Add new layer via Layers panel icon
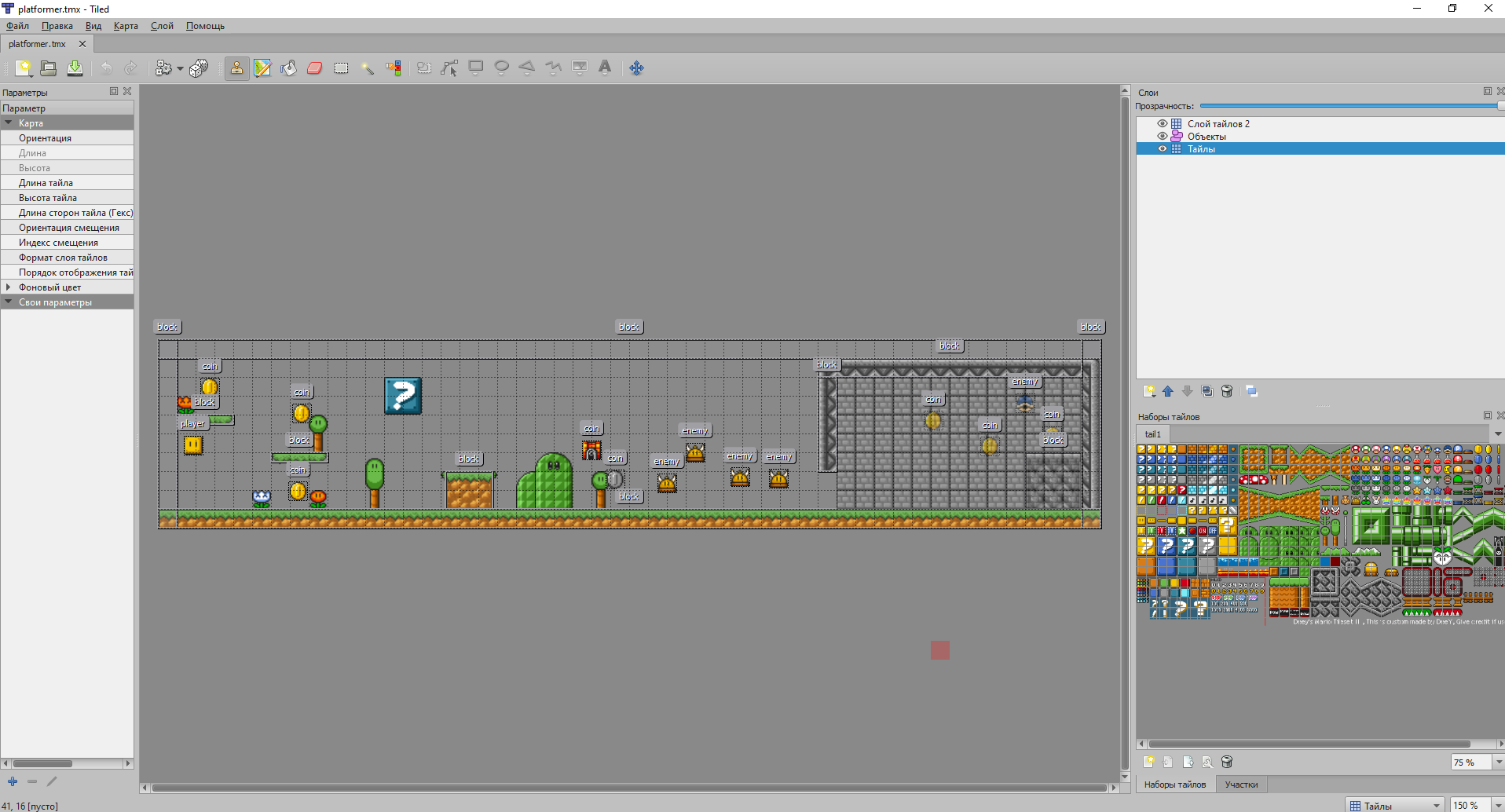This screenshot has width=1505, height=812. (1149, 391)
